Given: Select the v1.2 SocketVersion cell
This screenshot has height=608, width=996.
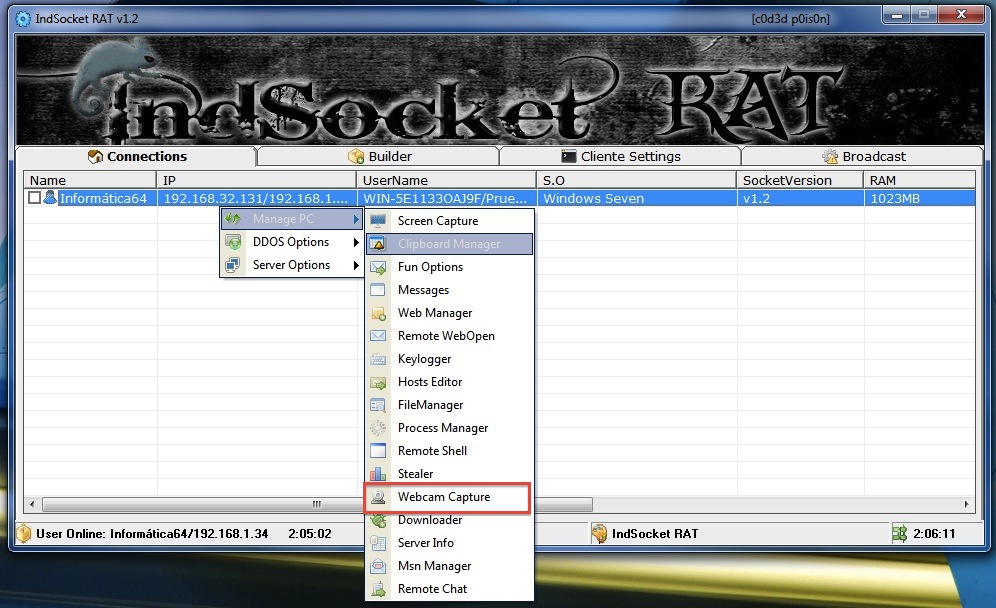Looking at the screenshot, I should pyautogui.click(x=800, y=198).
